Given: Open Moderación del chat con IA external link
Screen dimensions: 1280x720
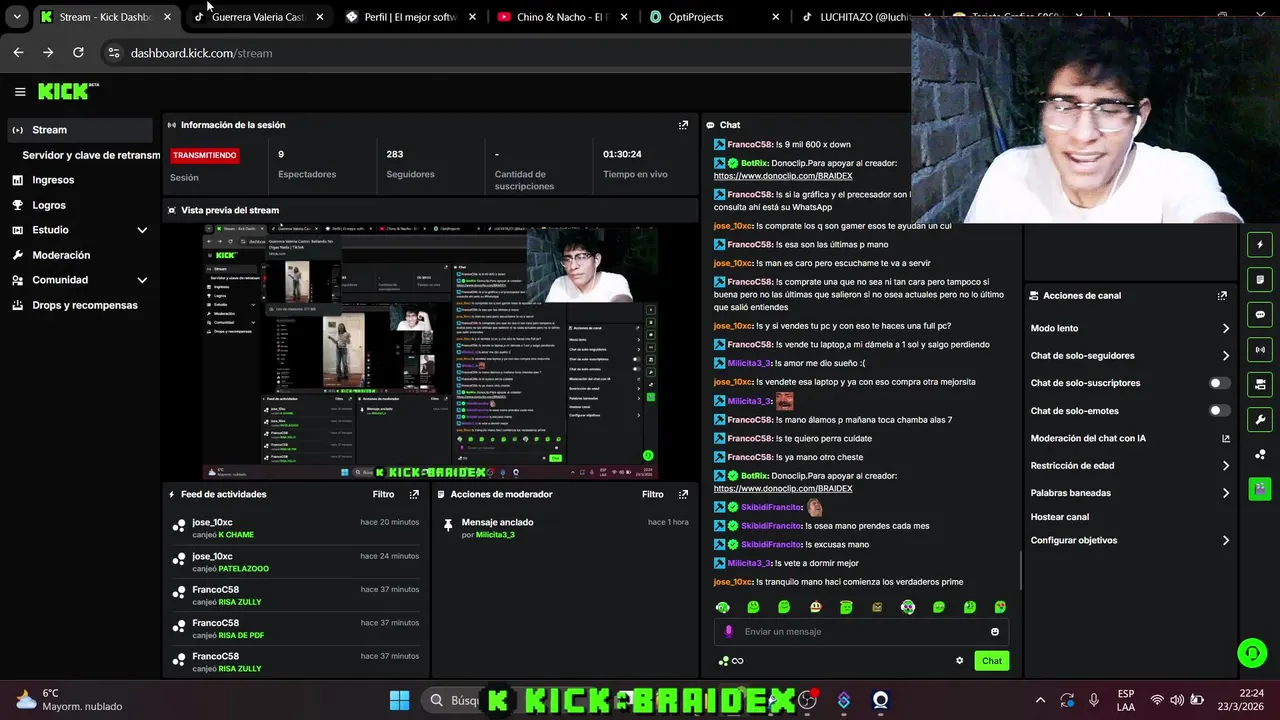Looking at the screenshot, I should [x=1226, y=438].
